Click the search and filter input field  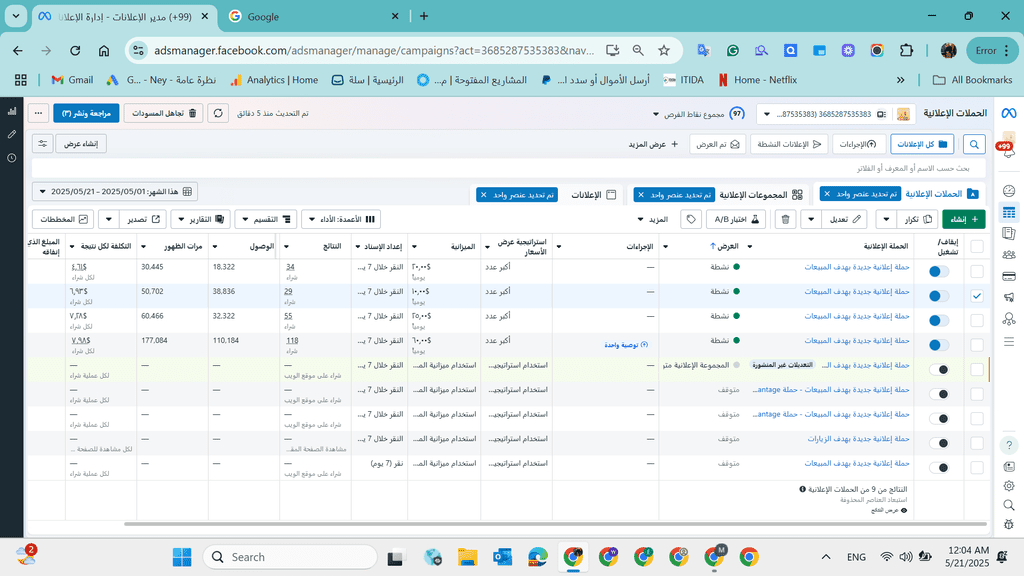500,168
